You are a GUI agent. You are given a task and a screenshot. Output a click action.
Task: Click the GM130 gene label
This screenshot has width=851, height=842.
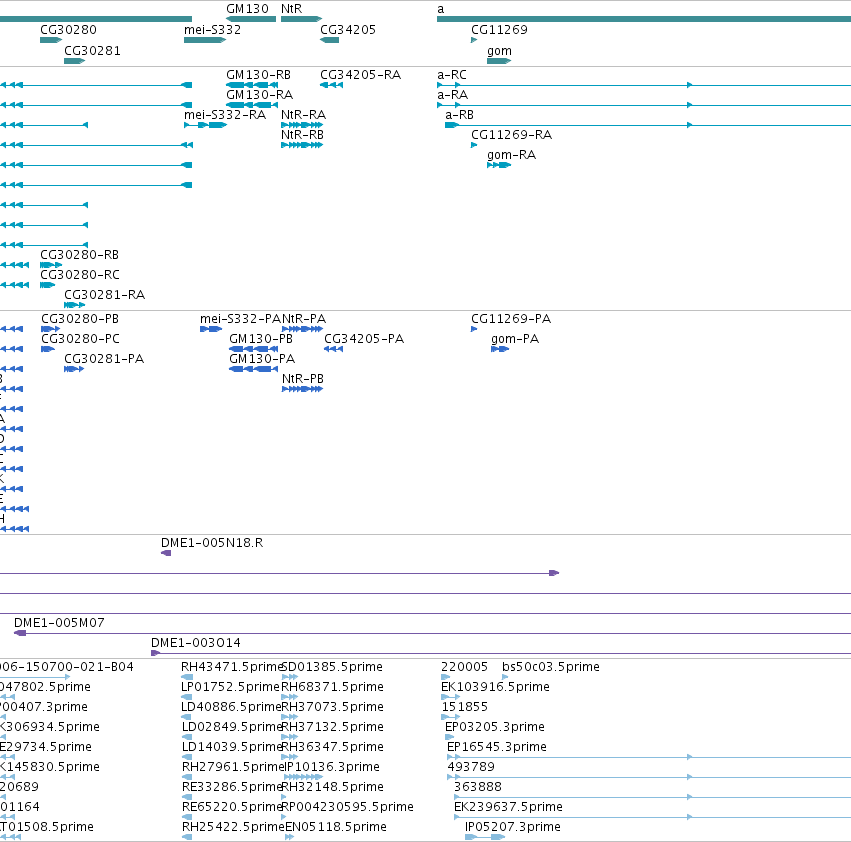tap(247, 9)
